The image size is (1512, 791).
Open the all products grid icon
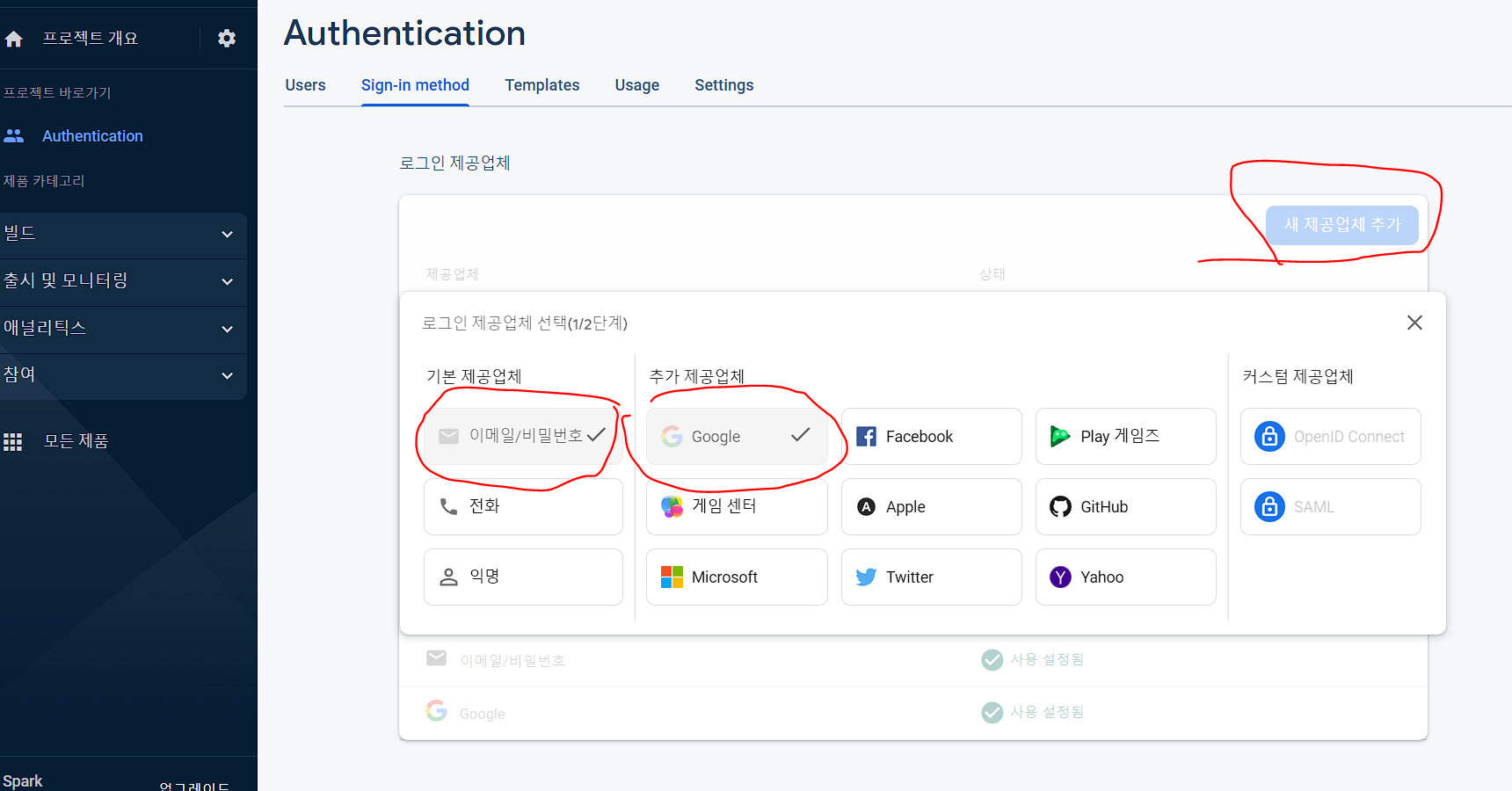pos(12,441)
